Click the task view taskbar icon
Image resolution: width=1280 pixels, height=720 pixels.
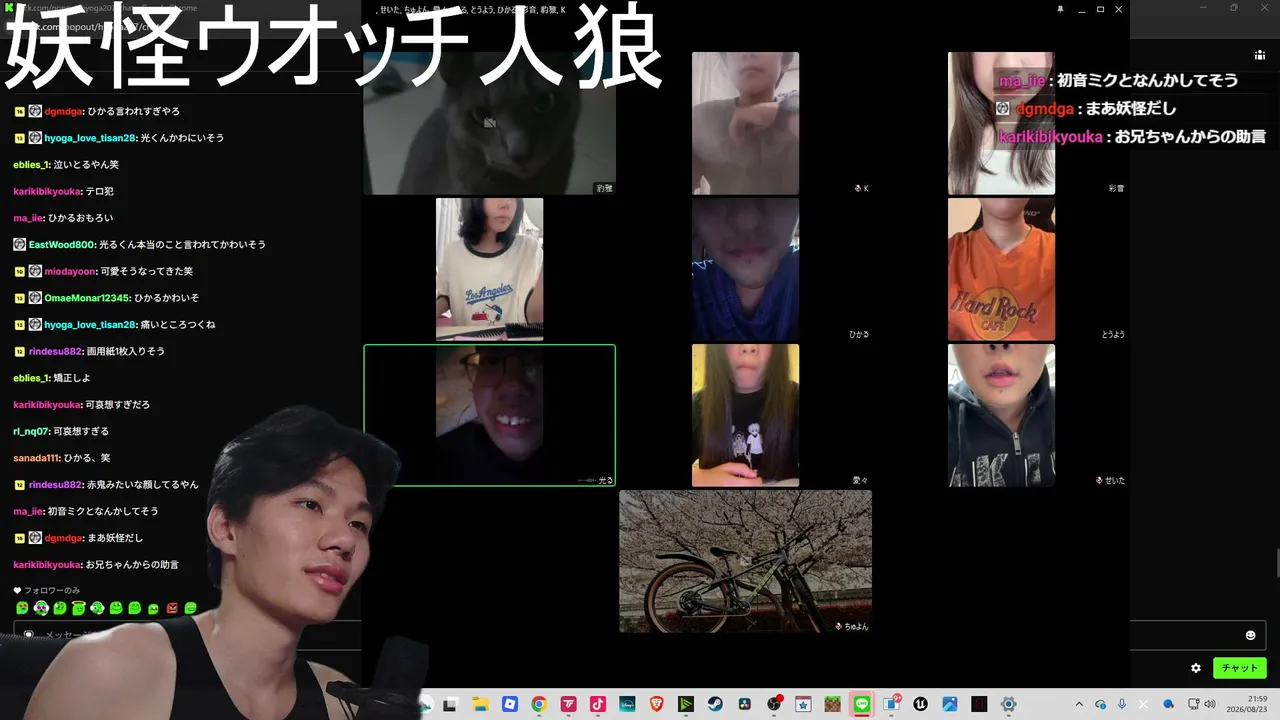[450, 704]
